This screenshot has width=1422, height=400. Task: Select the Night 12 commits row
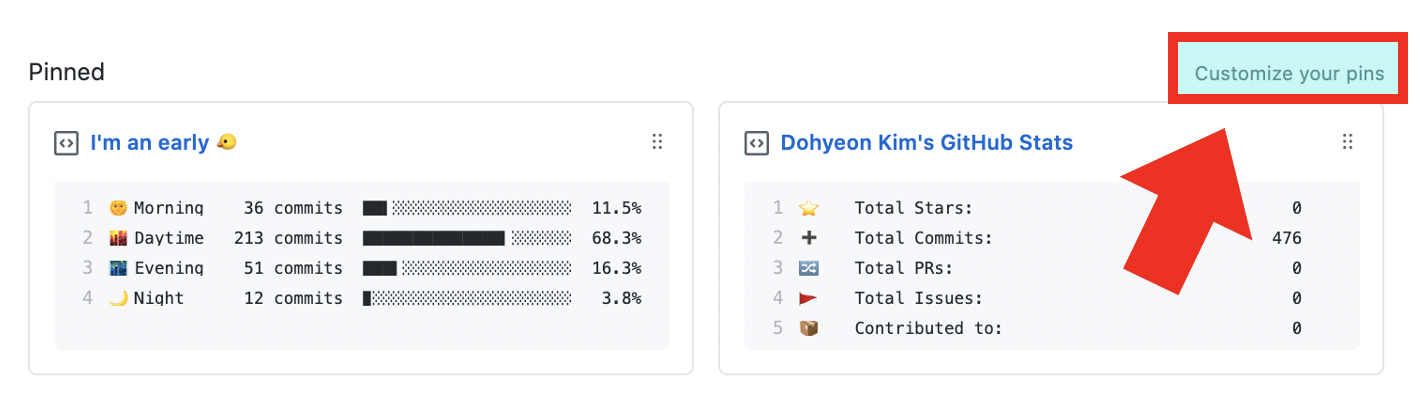361,298
